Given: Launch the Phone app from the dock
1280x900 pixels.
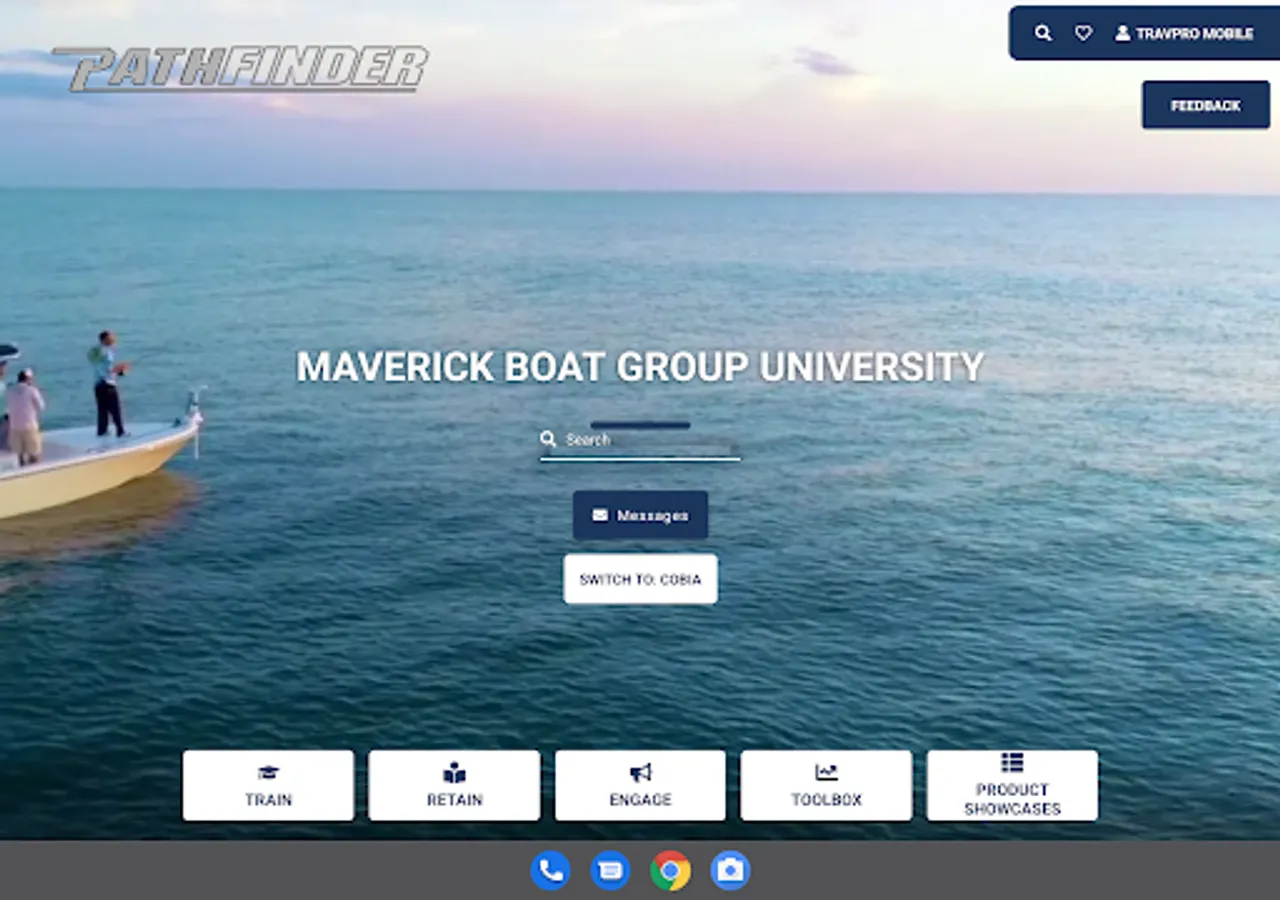Looking at the screenshot, I should pyautogui.click(x=550, y=870).
